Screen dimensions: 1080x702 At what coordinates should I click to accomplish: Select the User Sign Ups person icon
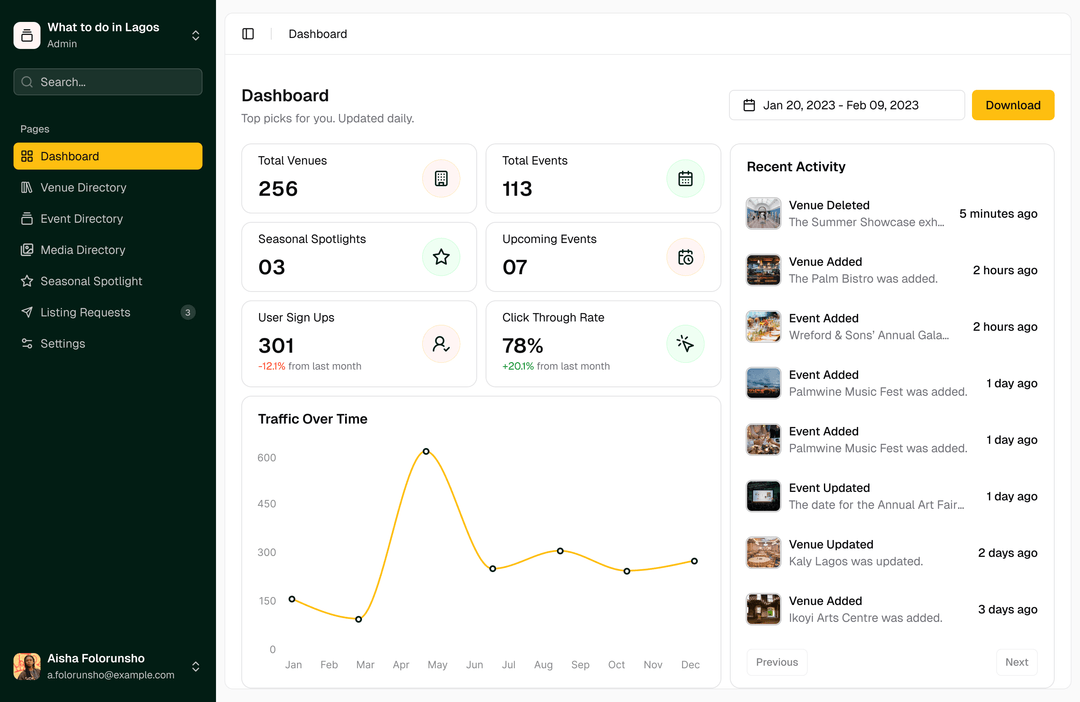click(441, 344)
